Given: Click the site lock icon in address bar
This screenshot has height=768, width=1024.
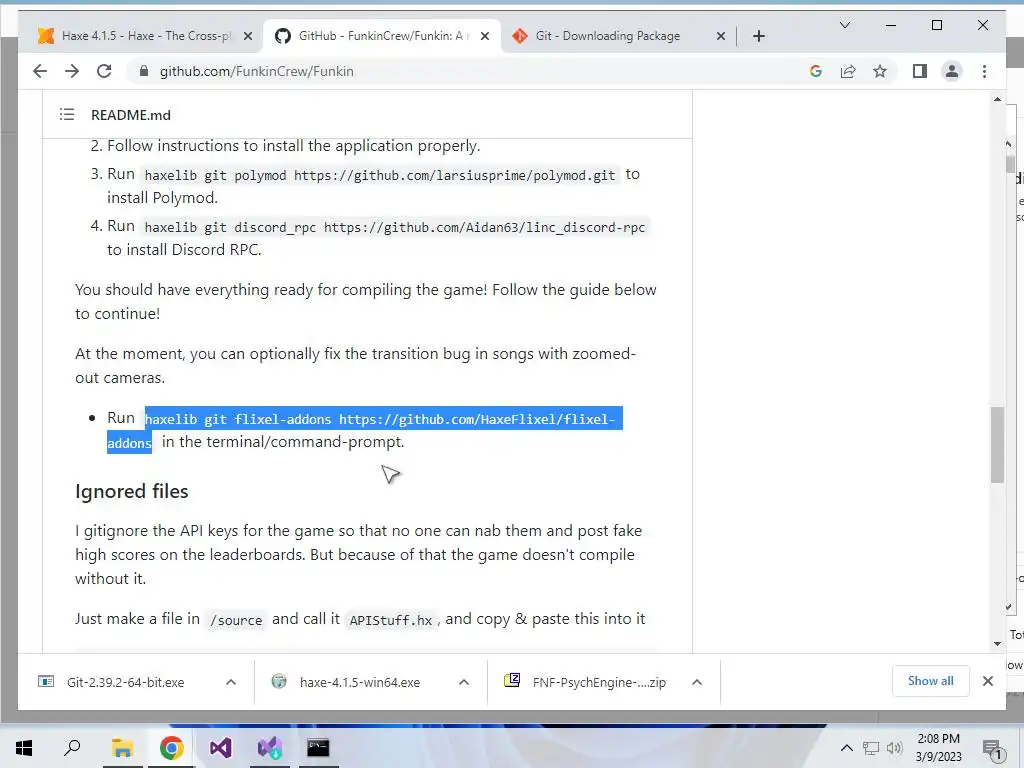Looking at the screenshot, I should 144,71.
